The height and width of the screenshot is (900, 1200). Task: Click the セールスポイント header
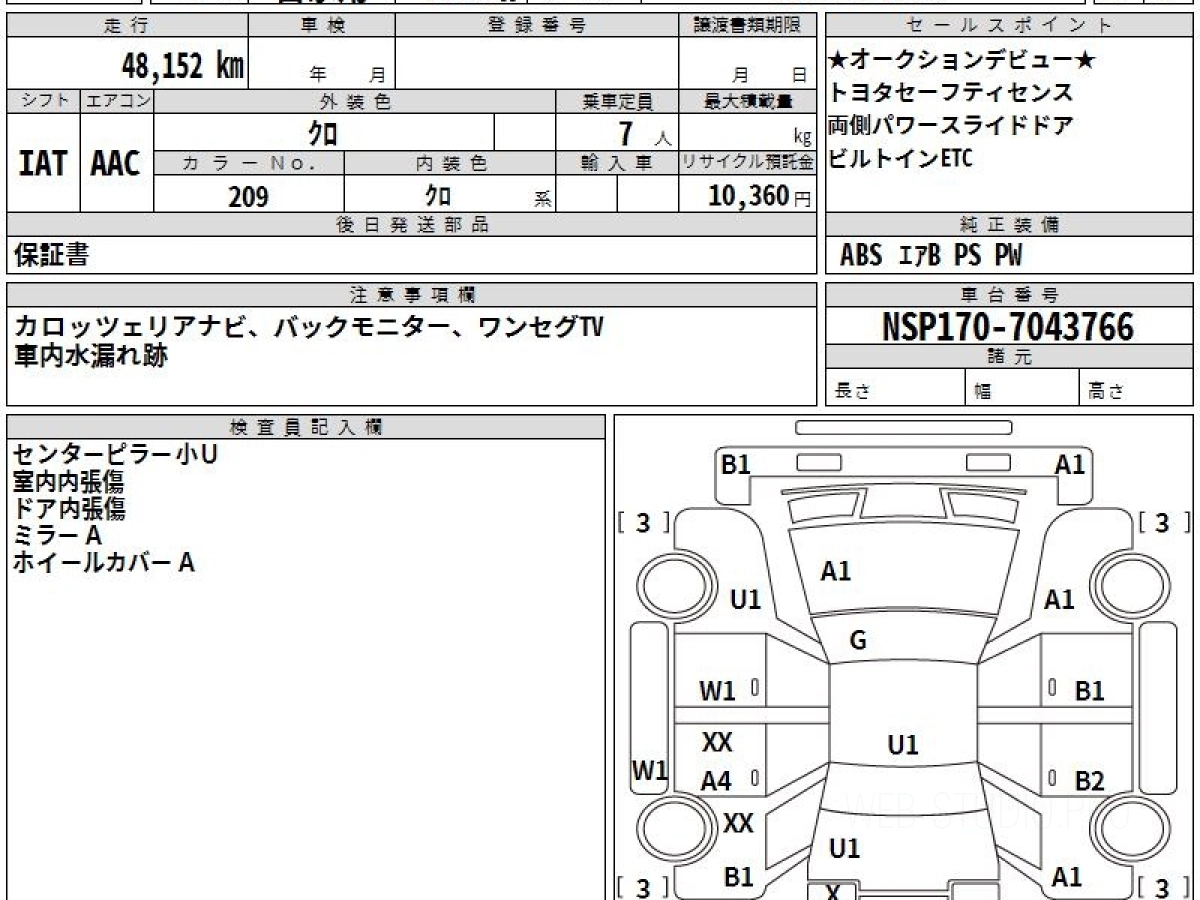coord(1009,26)
